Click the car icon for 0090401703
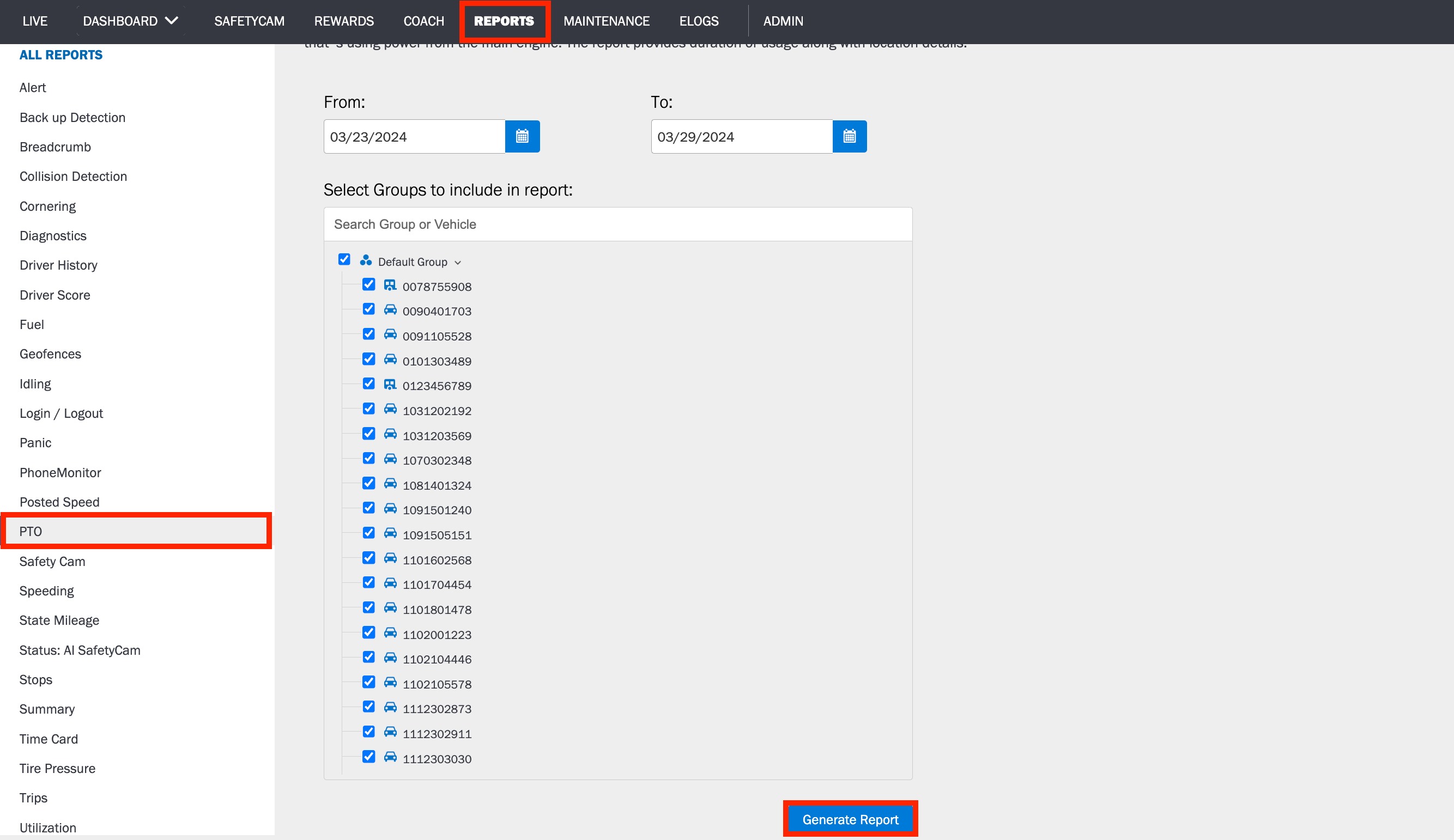The image size is (1454, 840). click(x=390, y=310)
